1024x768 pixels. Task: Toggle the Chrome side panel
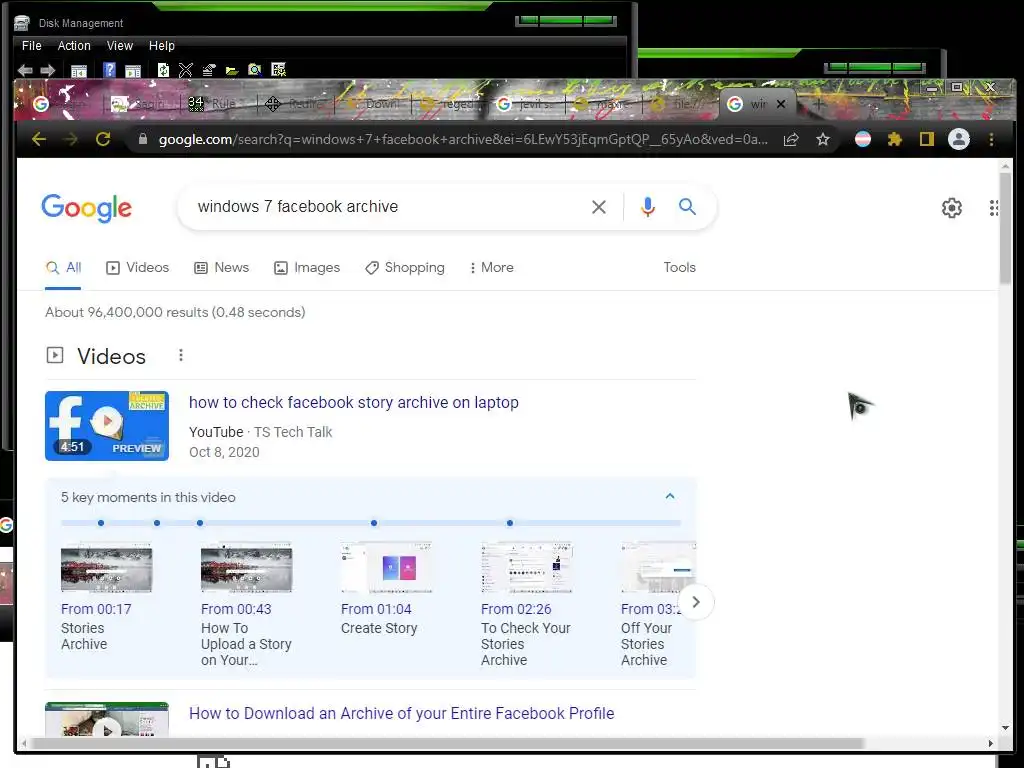point(927,139)
